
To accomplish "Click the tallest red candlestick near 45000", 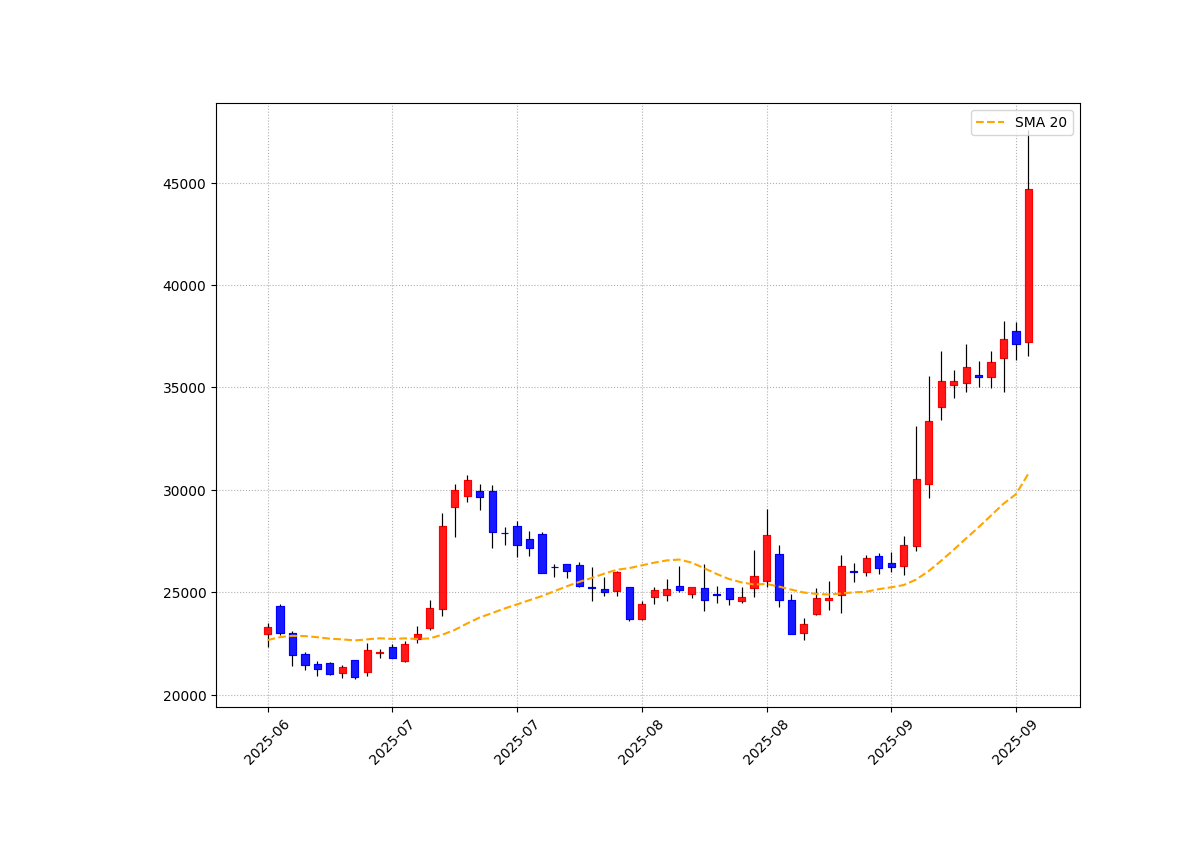I will (1028, 266).
